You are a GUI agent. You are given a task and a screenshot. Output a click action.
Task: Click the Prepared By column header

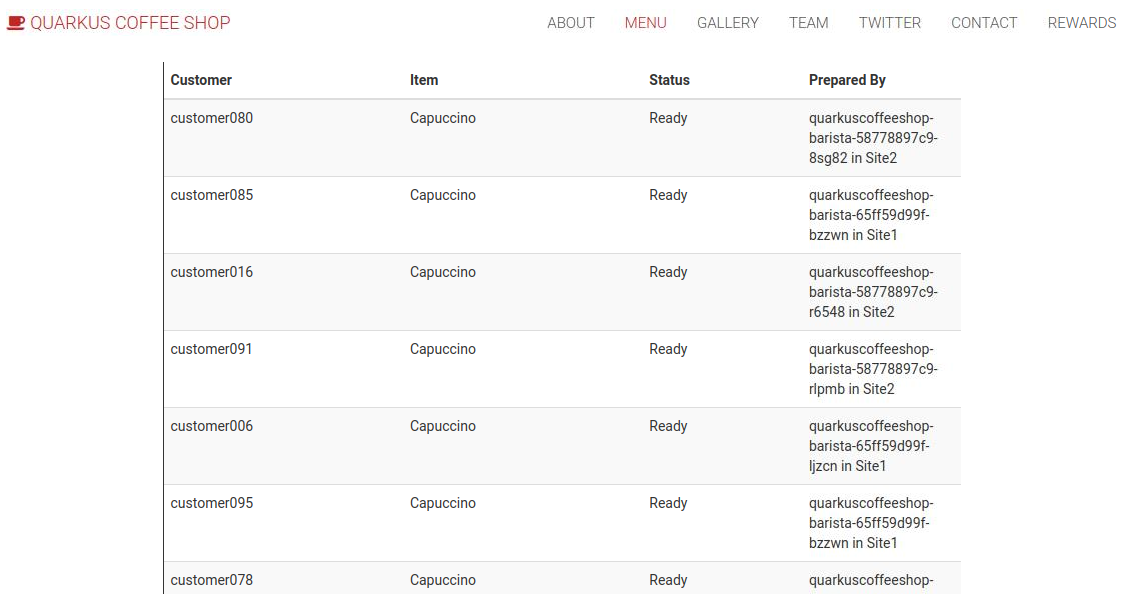point(847,80)
